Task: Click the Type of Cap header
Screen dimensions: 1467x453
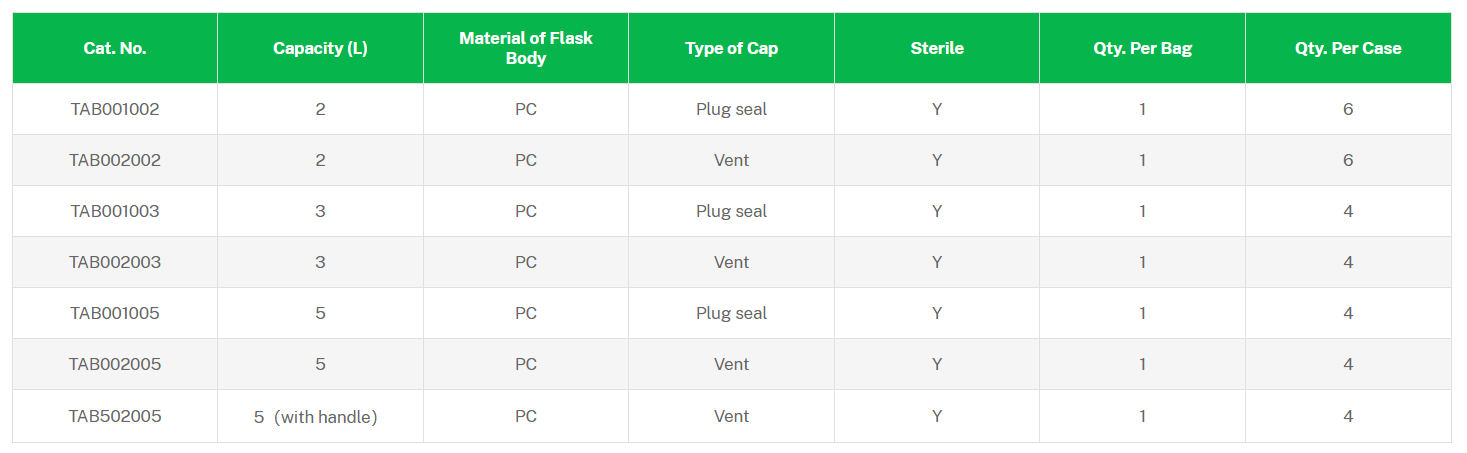Action: pyautogui.click(x=731, y=48)
